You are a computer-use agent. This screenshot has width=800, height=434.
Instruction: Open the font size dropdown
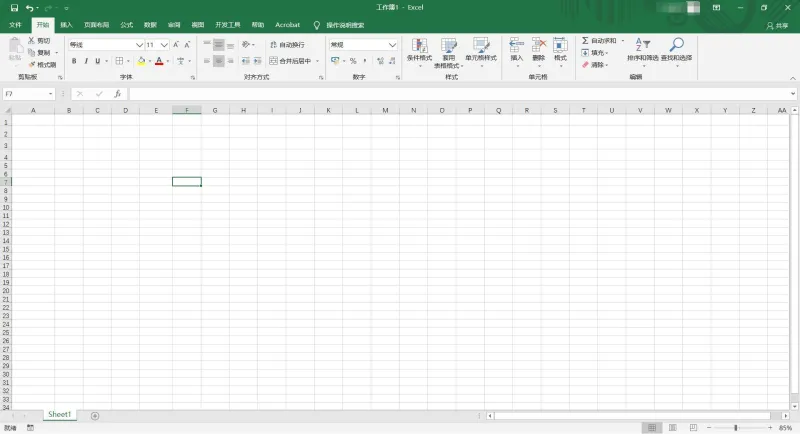click(x=164, y=45)
